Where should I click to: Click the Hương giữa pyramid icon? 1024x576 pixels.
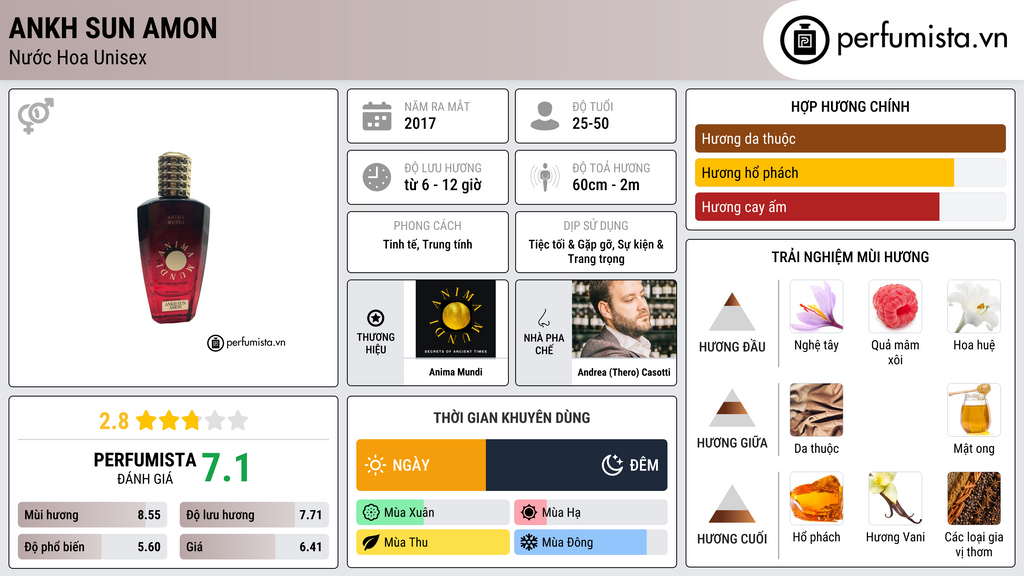732,408
